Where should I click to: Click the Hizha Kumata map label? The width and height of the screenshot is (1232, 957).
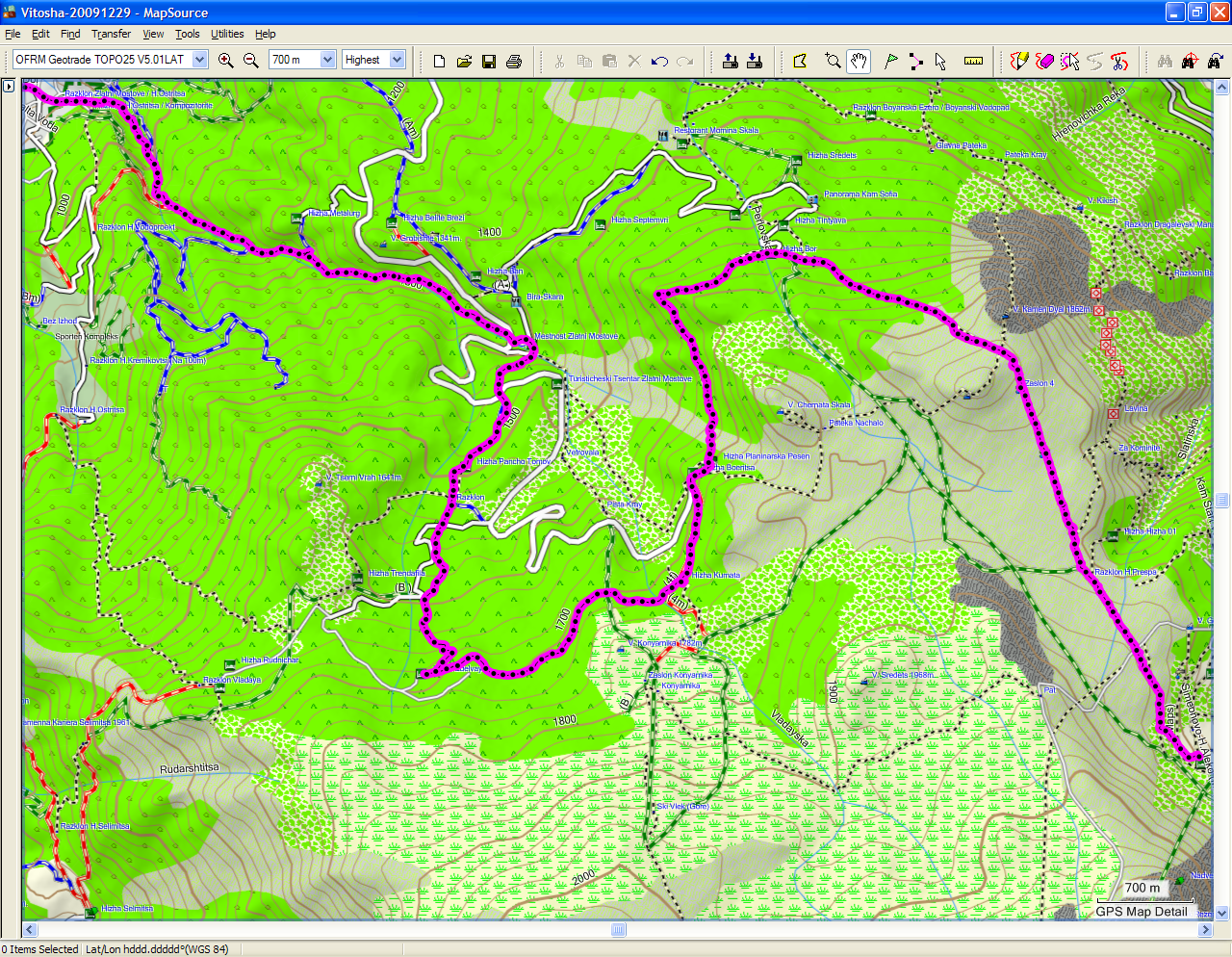717,575
